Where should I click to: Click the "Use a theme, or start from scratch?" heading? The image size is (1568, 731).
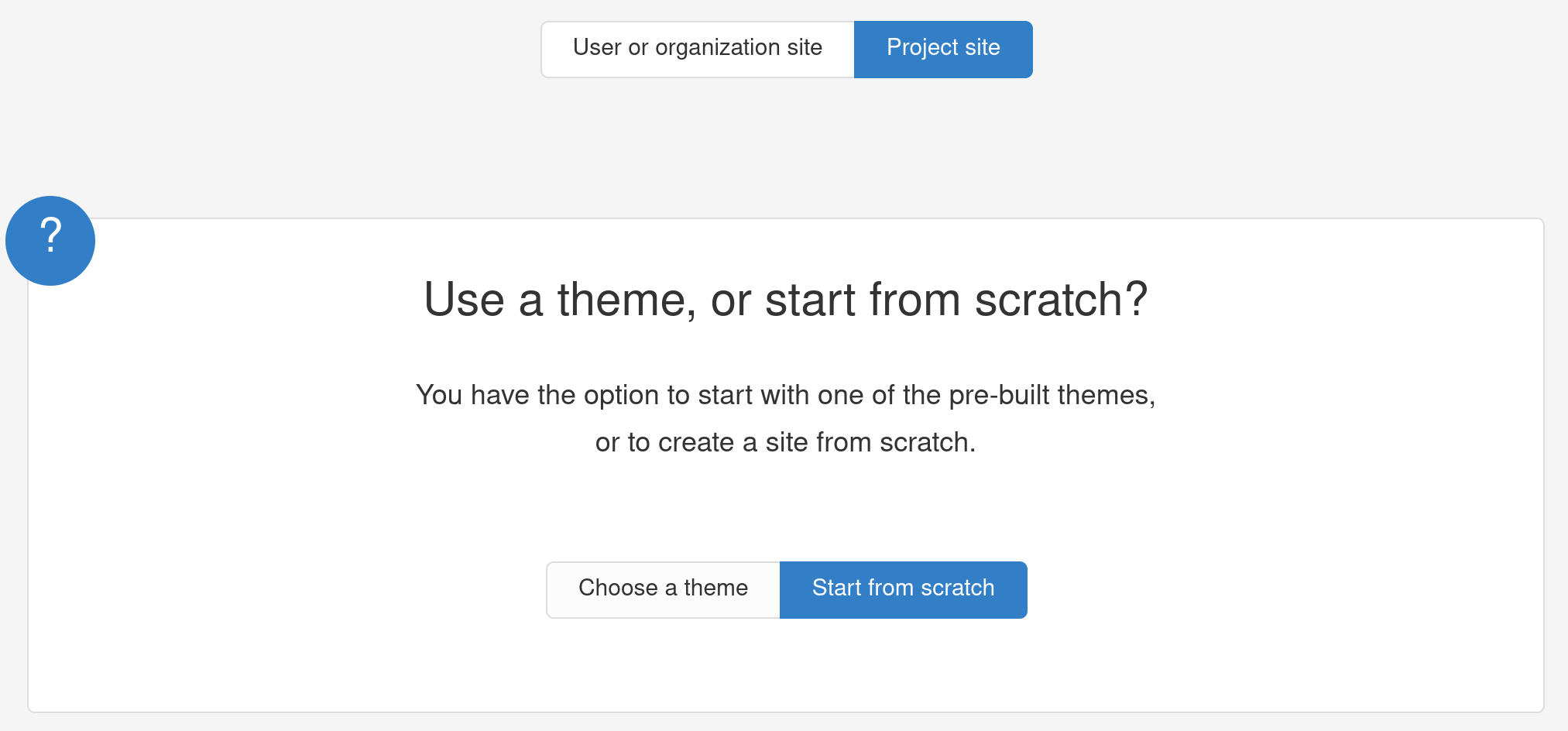(x=785, y=300)
